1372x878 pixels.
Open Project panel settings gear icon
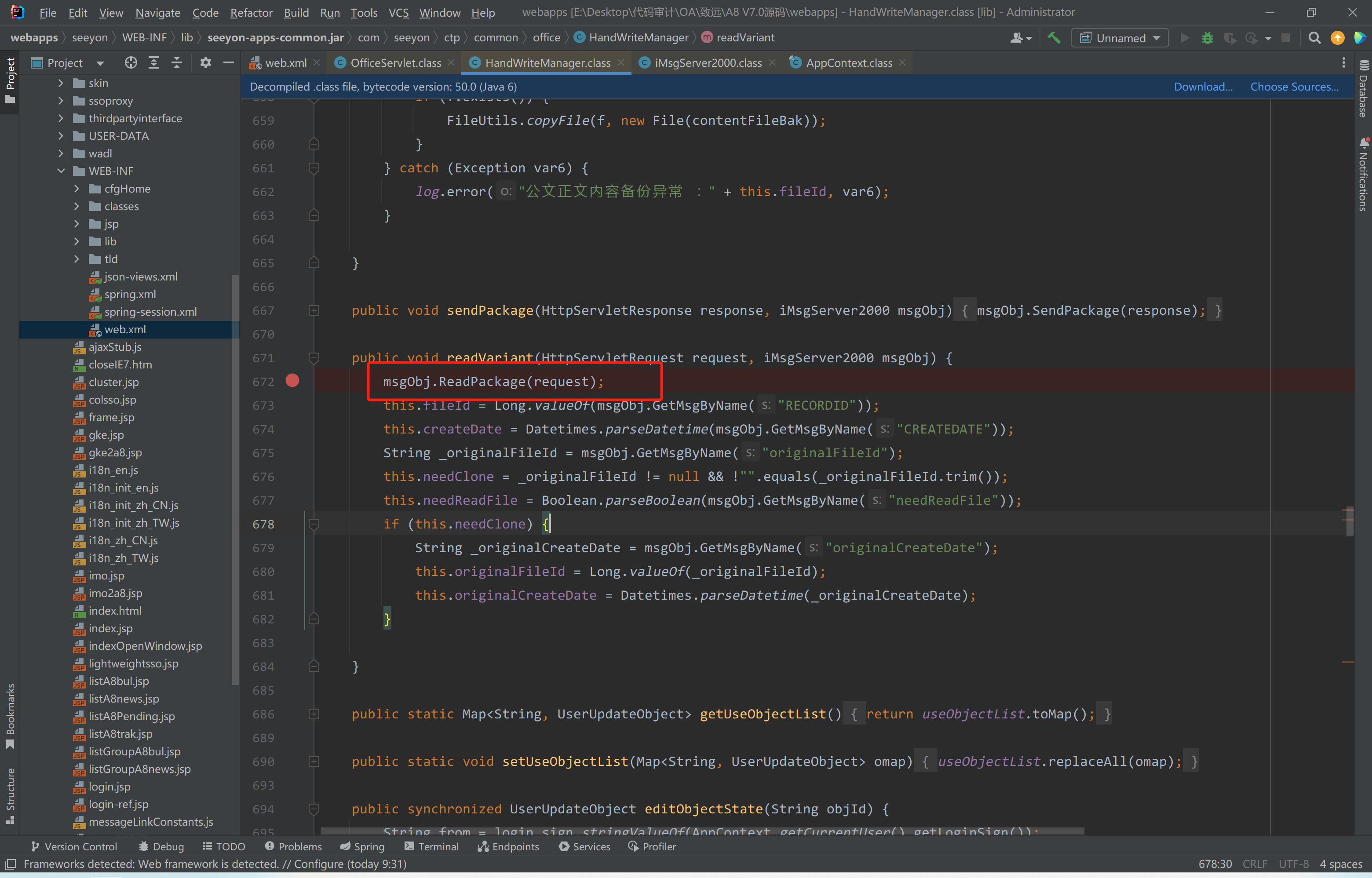pyautogui.click(x=205, y=63)
